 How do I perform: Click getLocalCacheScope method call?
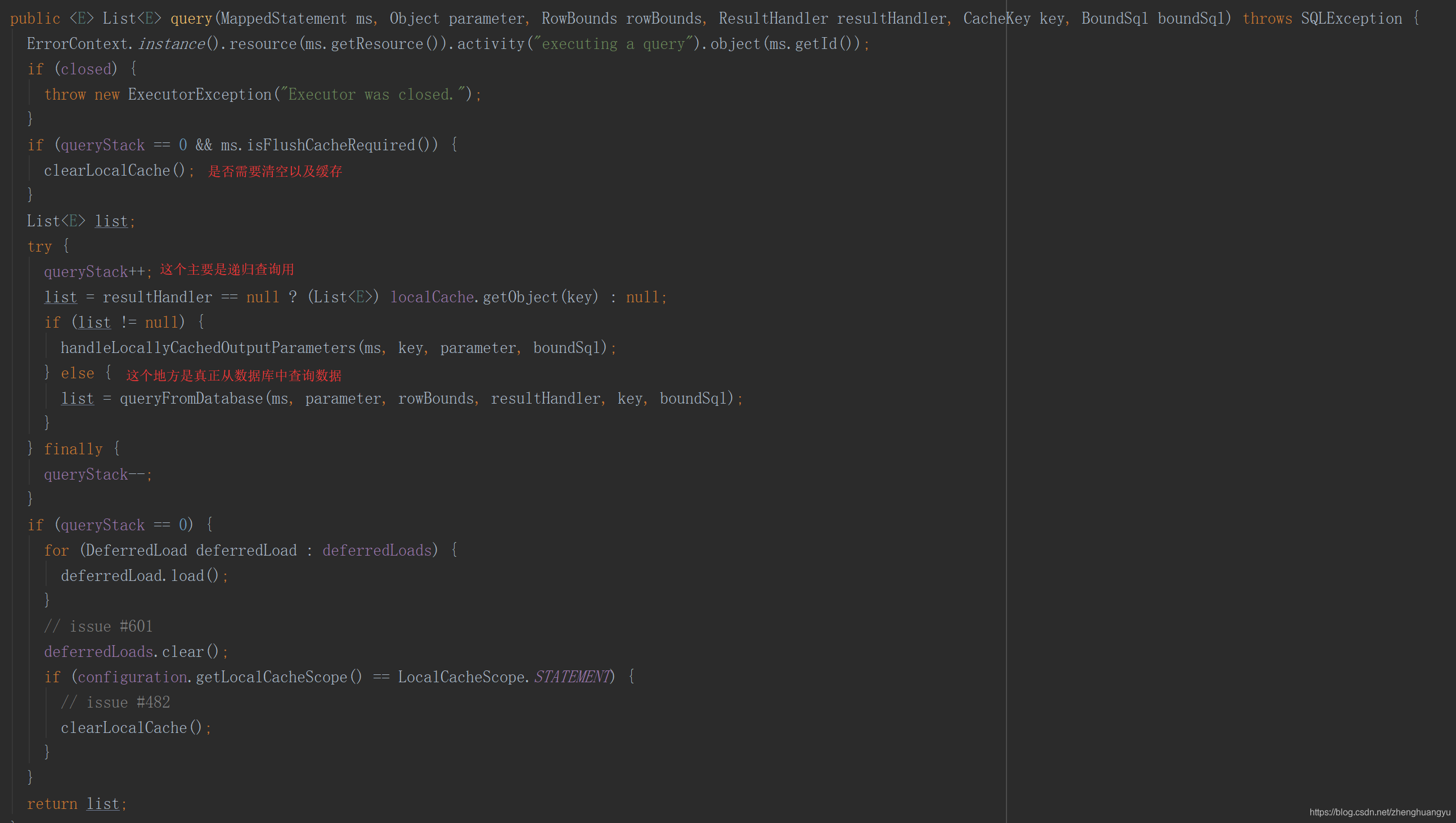(x=278, y=677)
